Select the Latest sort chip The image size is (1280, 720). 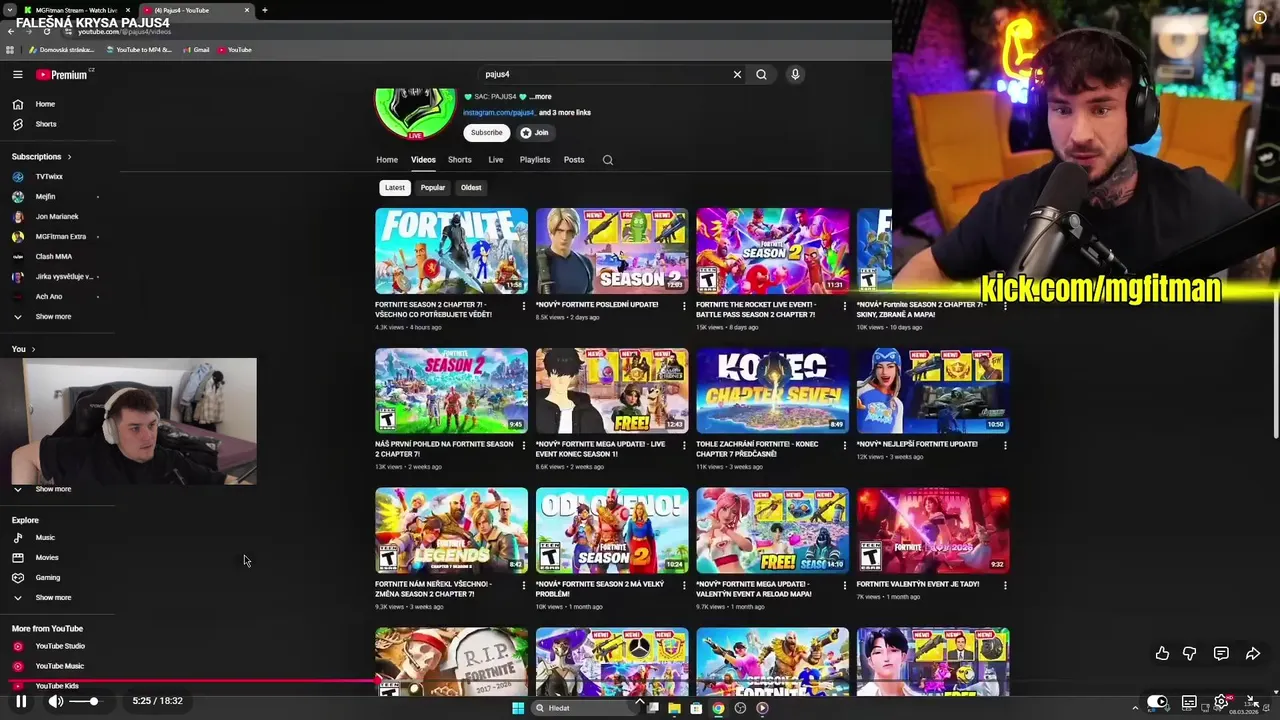pyautogui.click(x=395, y=187)
